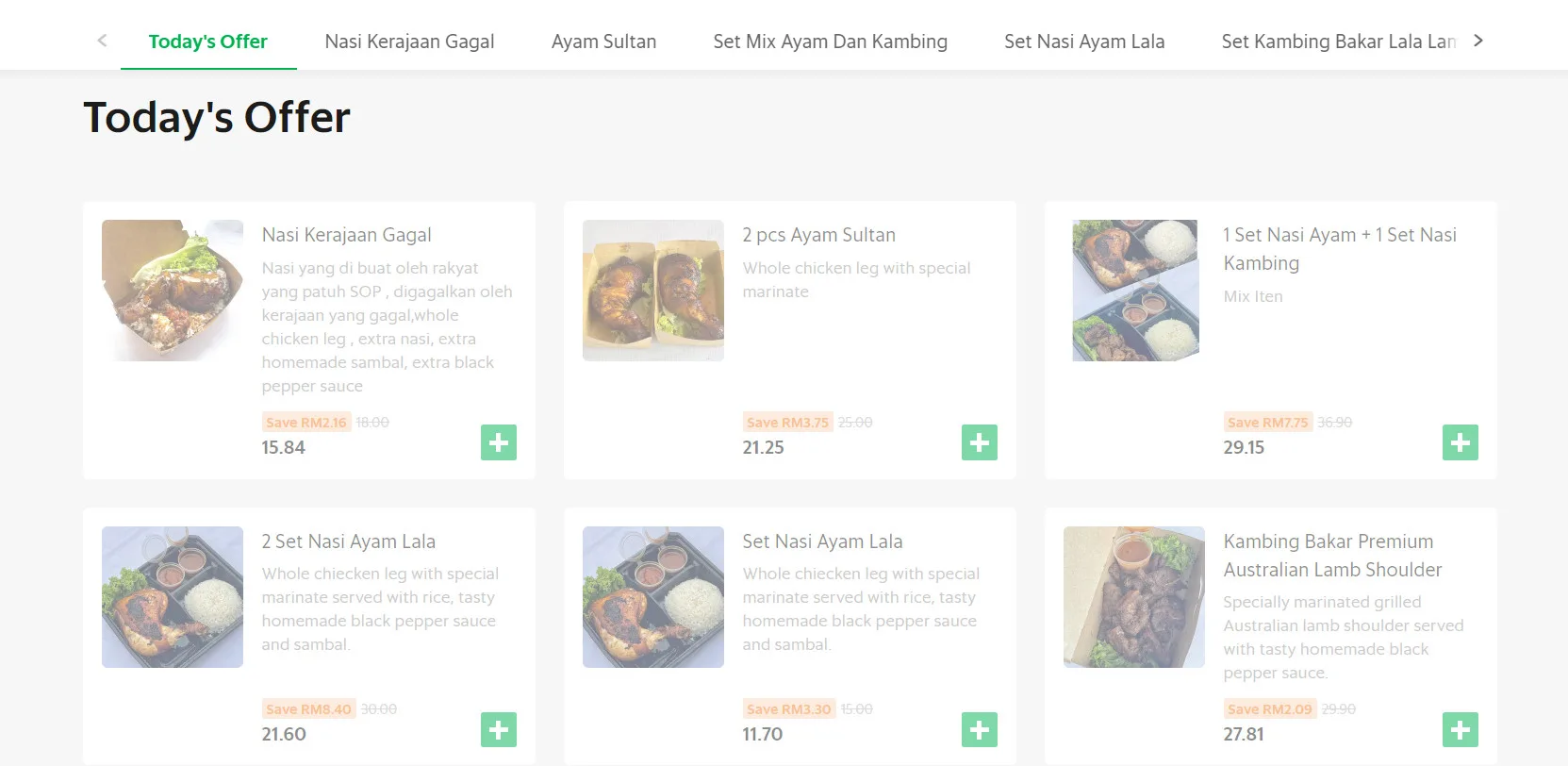This screenshot has height=766, width=1568.
Task: Add single Set Nasi Ayam Lala
Action: (979, 729)
